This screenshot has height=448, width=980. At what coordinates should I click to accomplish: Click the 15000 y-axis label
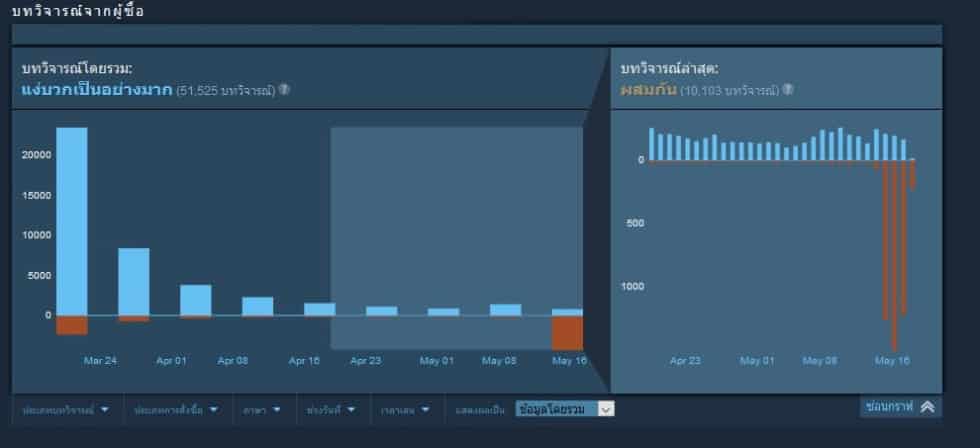coord(36,195)
